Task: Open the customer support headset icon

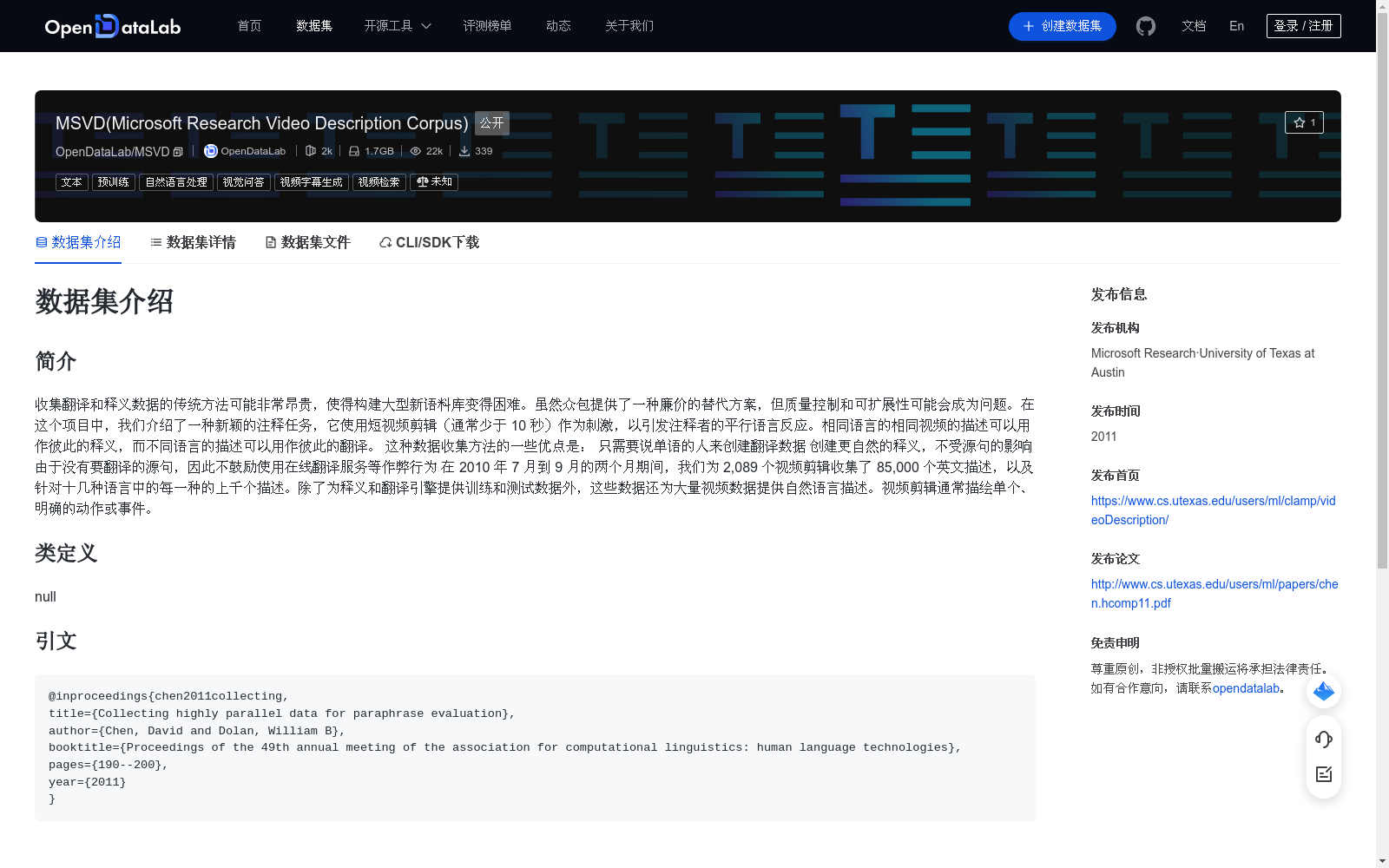Action: tap(1324, 739)
